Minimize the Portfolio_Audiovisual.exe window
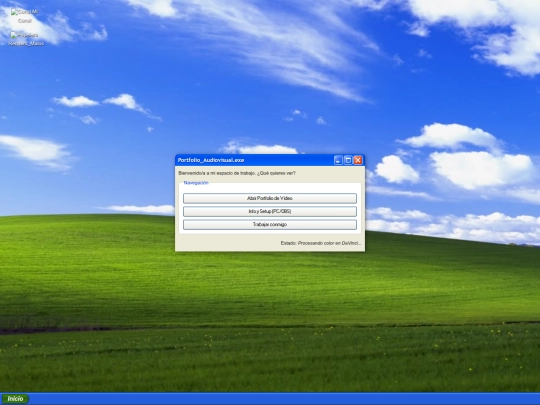Screen dimensions: 540x405 [x=338, y=160]
